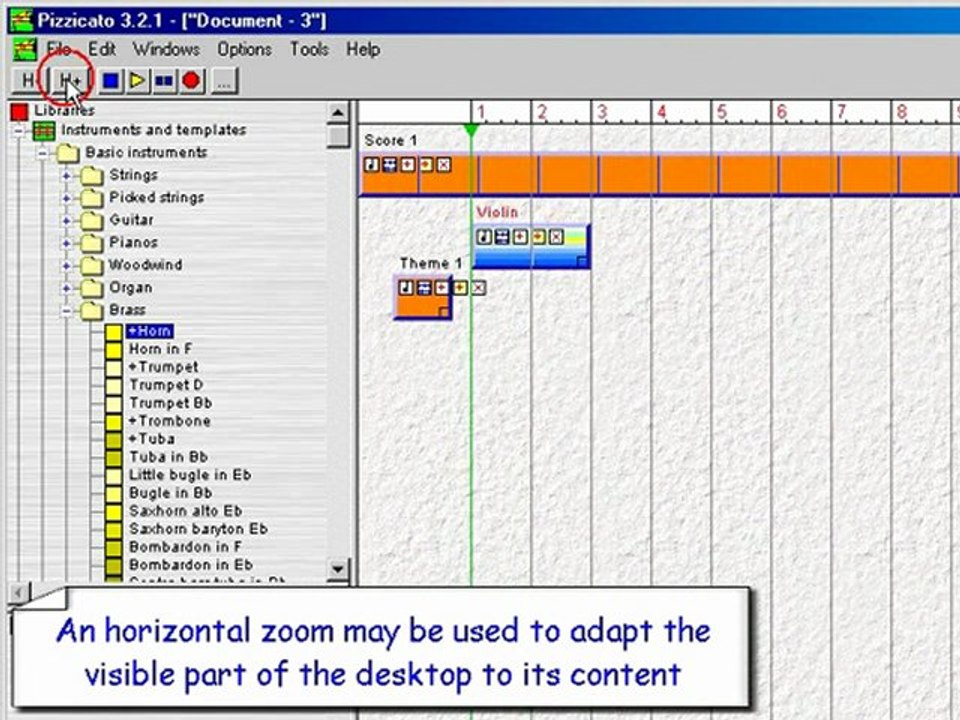This screenshot has width=960, height=720.
Task: Start recording with the red record button
Action: click(x=192, y=81)
